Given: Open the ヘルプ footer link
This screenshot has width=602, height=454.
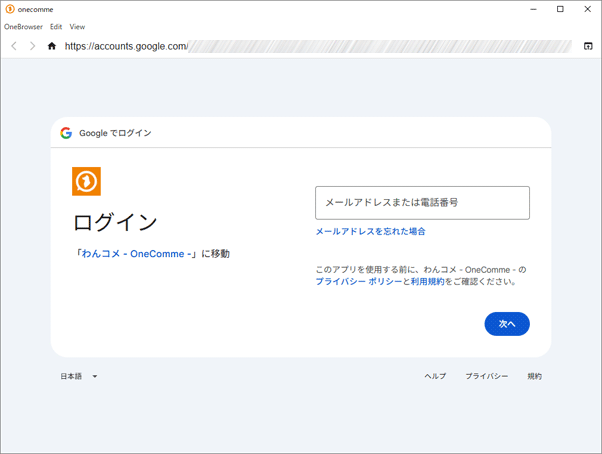Looking at the screenshot, I should point(435,376).
